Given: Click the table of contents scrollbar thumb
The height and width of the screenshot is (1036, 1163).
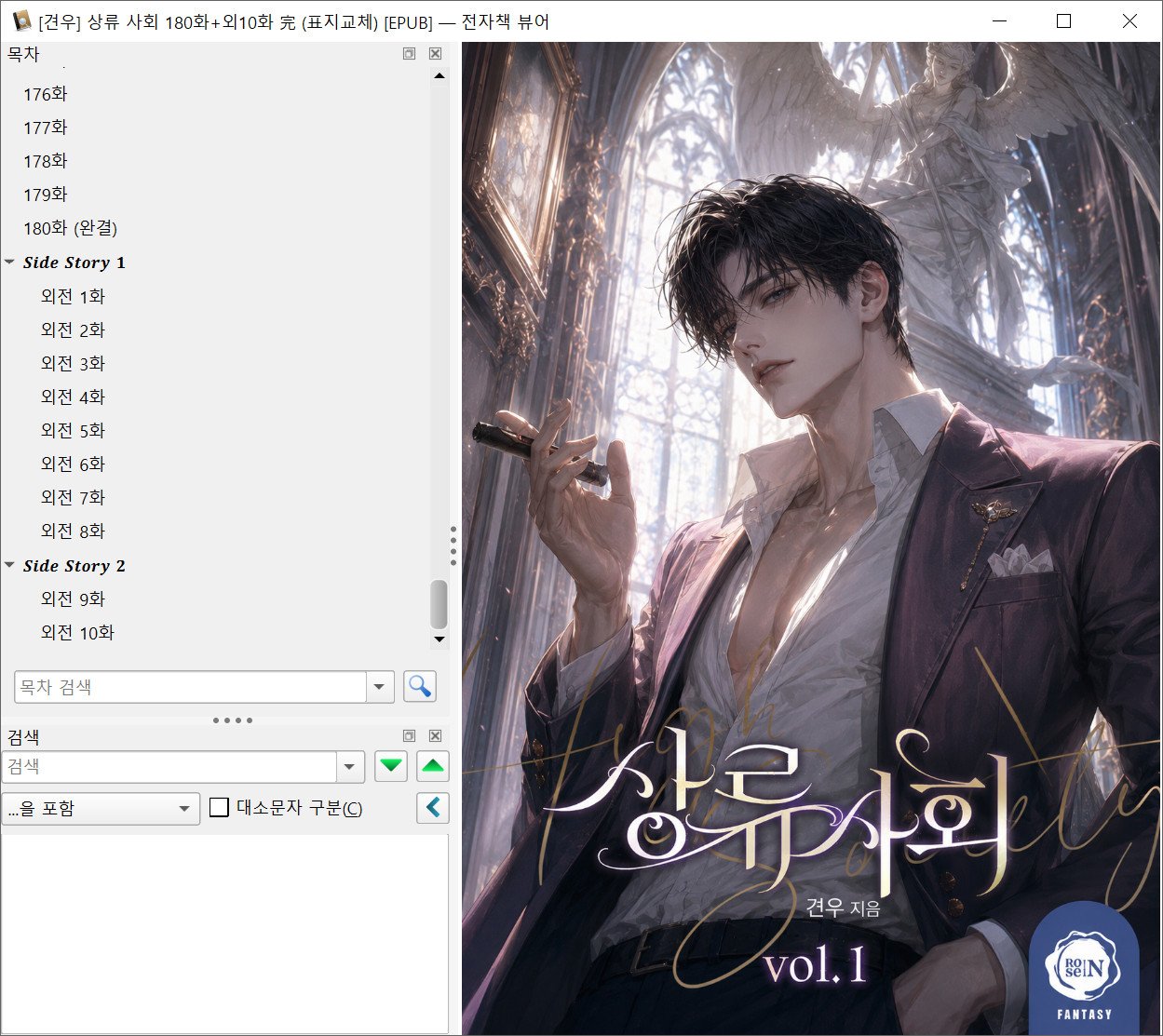Looking at the screenshot, I should click(x=440, y=604).
